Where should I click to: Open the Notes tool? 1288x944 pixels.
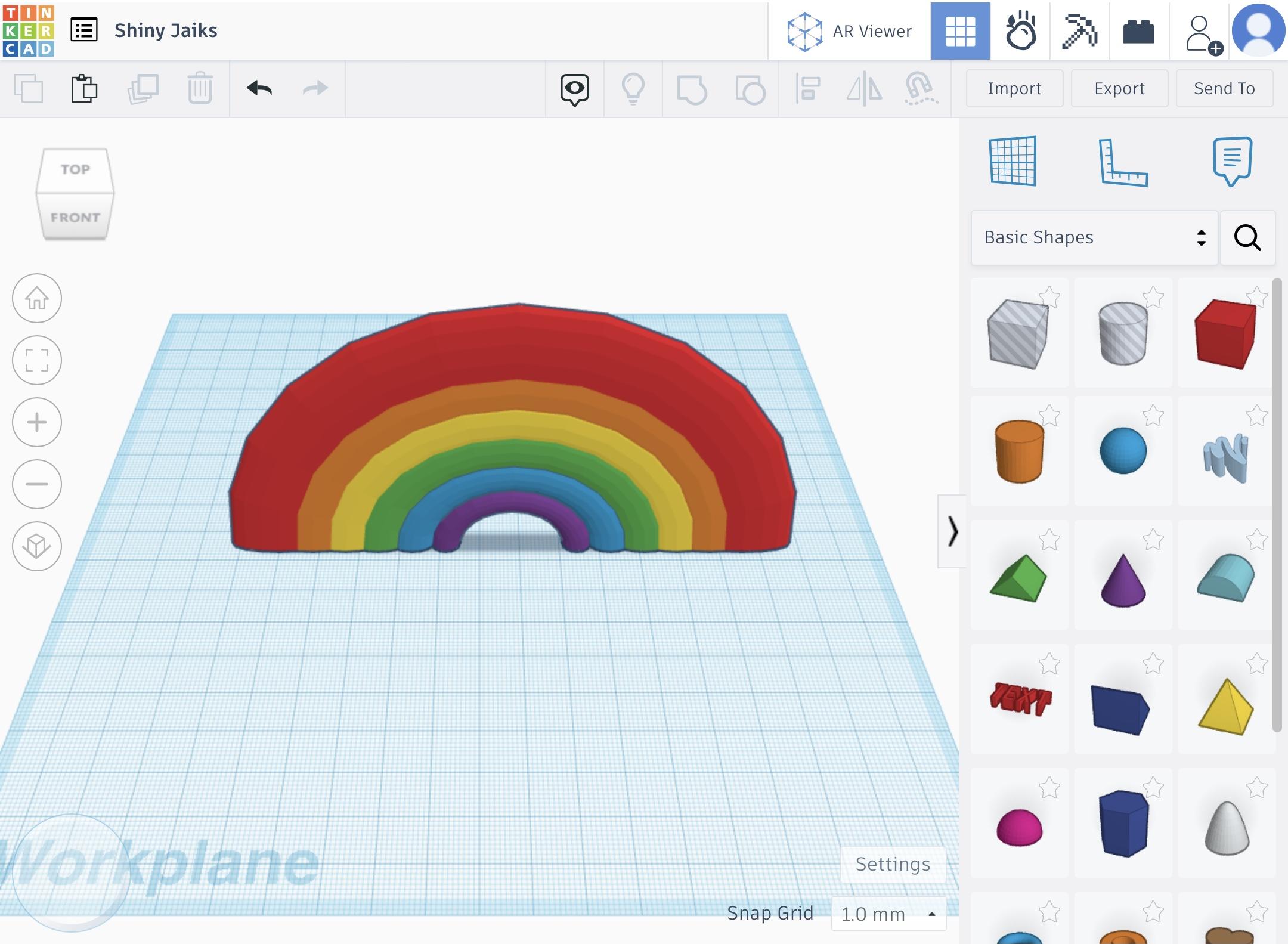[1232, 161]
